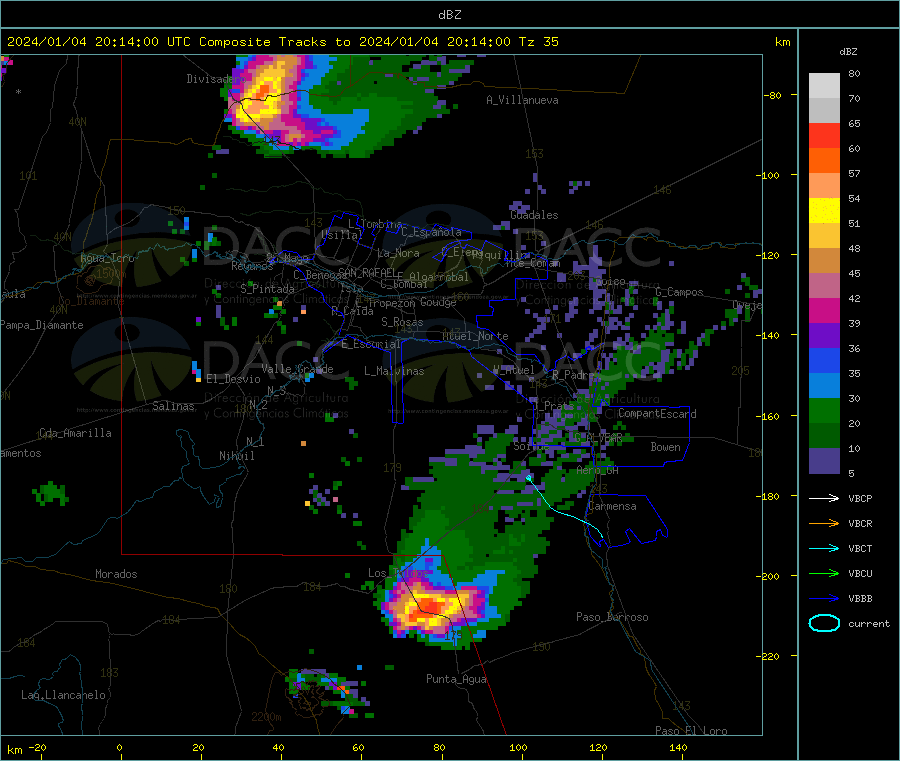Select the light blue 30-35 dBZ swatch
This screenshot has height=761, width=900.
[x=824, y=386]
